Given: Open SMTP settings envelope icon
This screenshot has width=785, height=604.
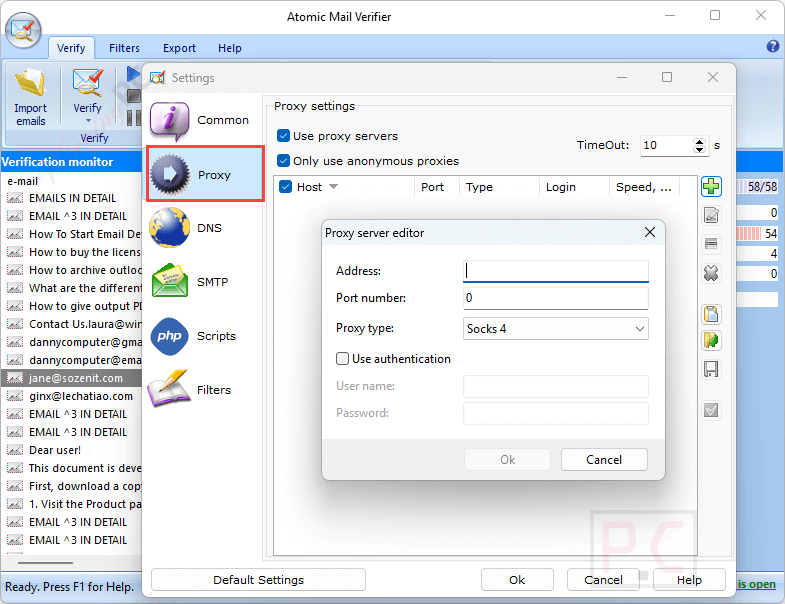Looking at the screenshot, I should (170, 281).
